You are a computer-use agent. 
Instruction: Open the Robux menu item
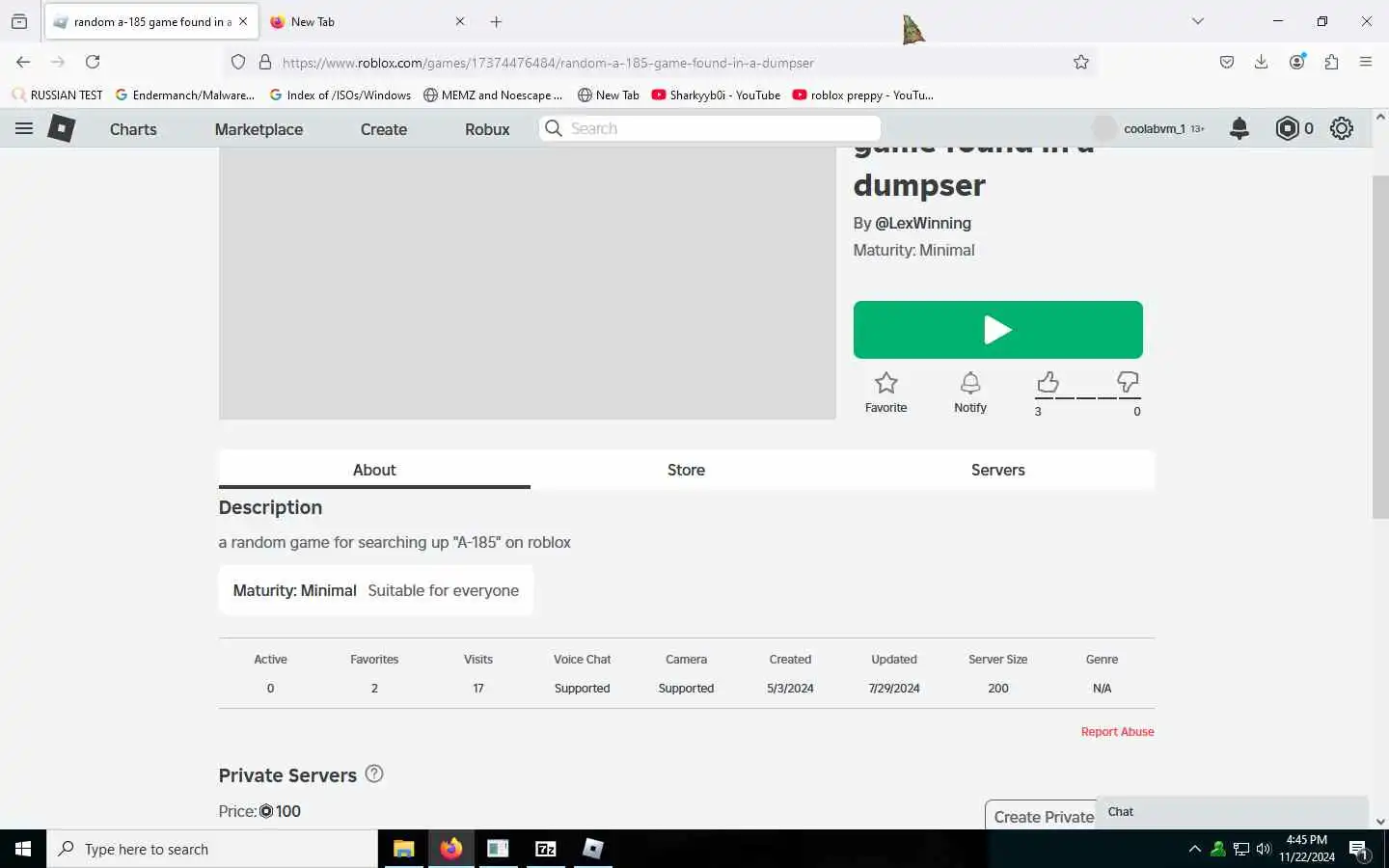[x=487, y=129]
